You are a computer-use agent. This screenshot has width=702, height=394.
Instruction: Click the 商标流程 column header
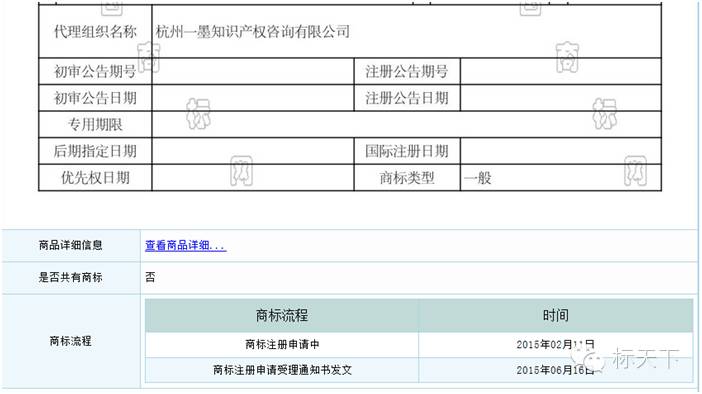pyautogui.click(x=282, y=315)
